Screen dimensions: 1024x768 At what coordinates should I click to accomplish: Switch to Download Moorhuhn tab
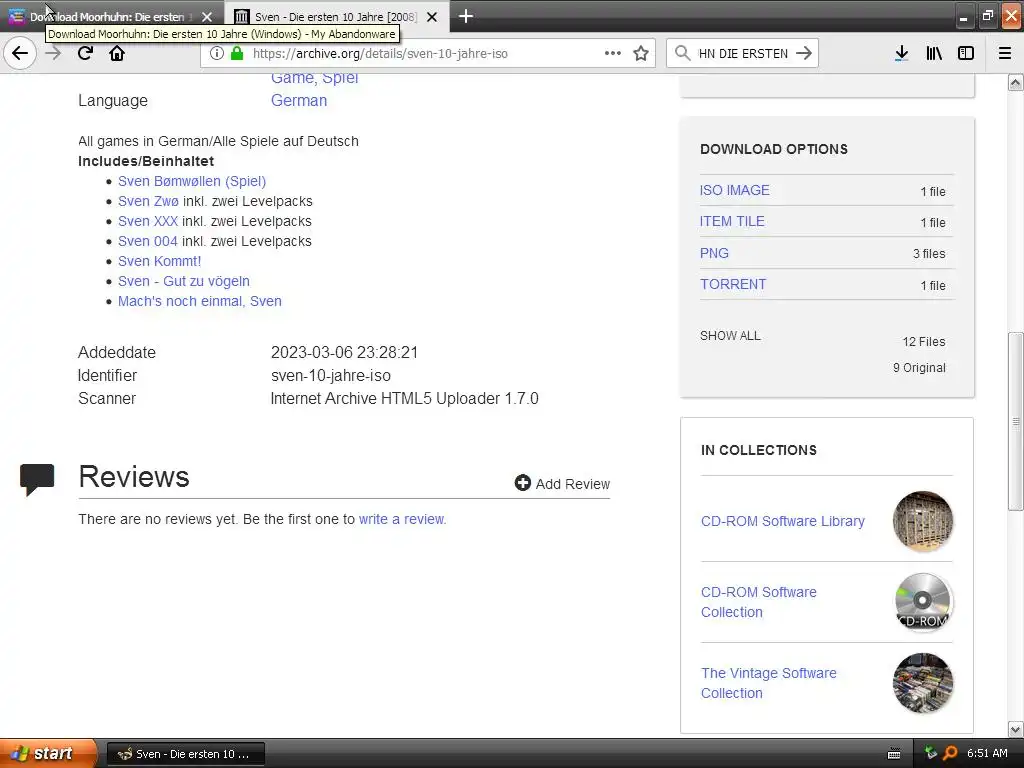(112, 16)
